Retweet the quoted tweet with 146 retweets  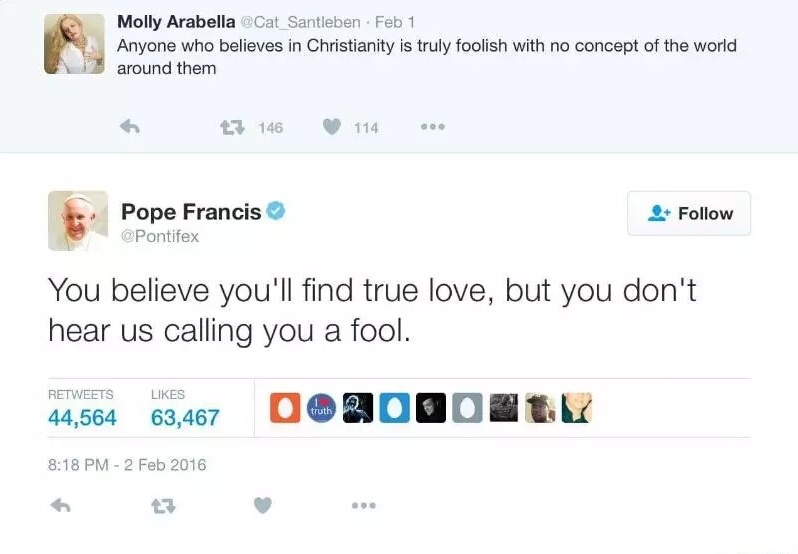click(232, 127)
